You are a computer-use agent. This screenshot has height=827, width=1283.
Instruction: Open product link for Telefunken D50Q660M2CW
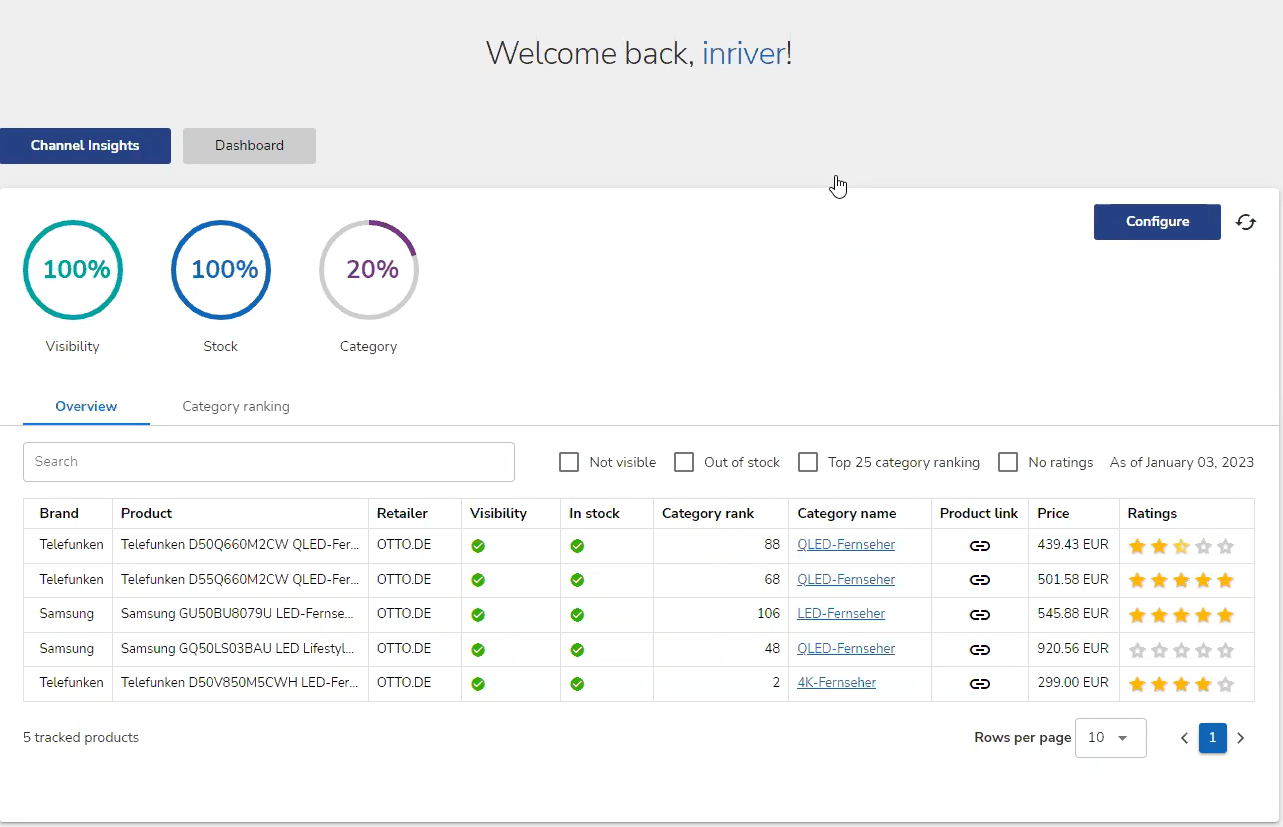coord(980,546)
